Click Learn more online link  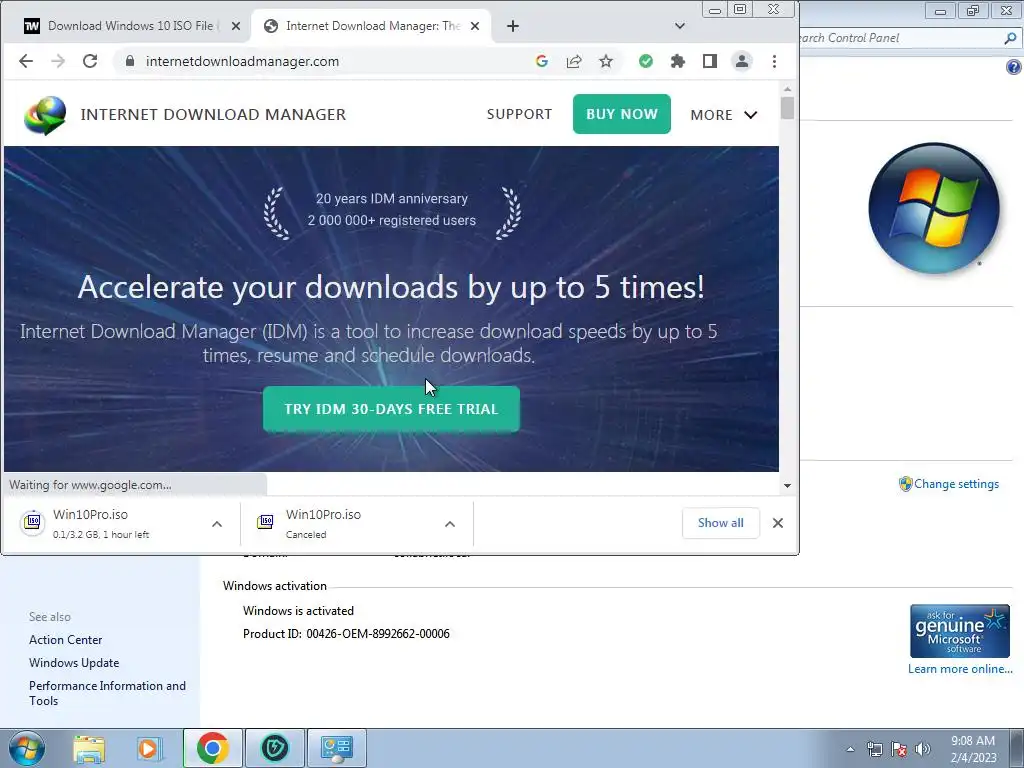click(960, 669)
